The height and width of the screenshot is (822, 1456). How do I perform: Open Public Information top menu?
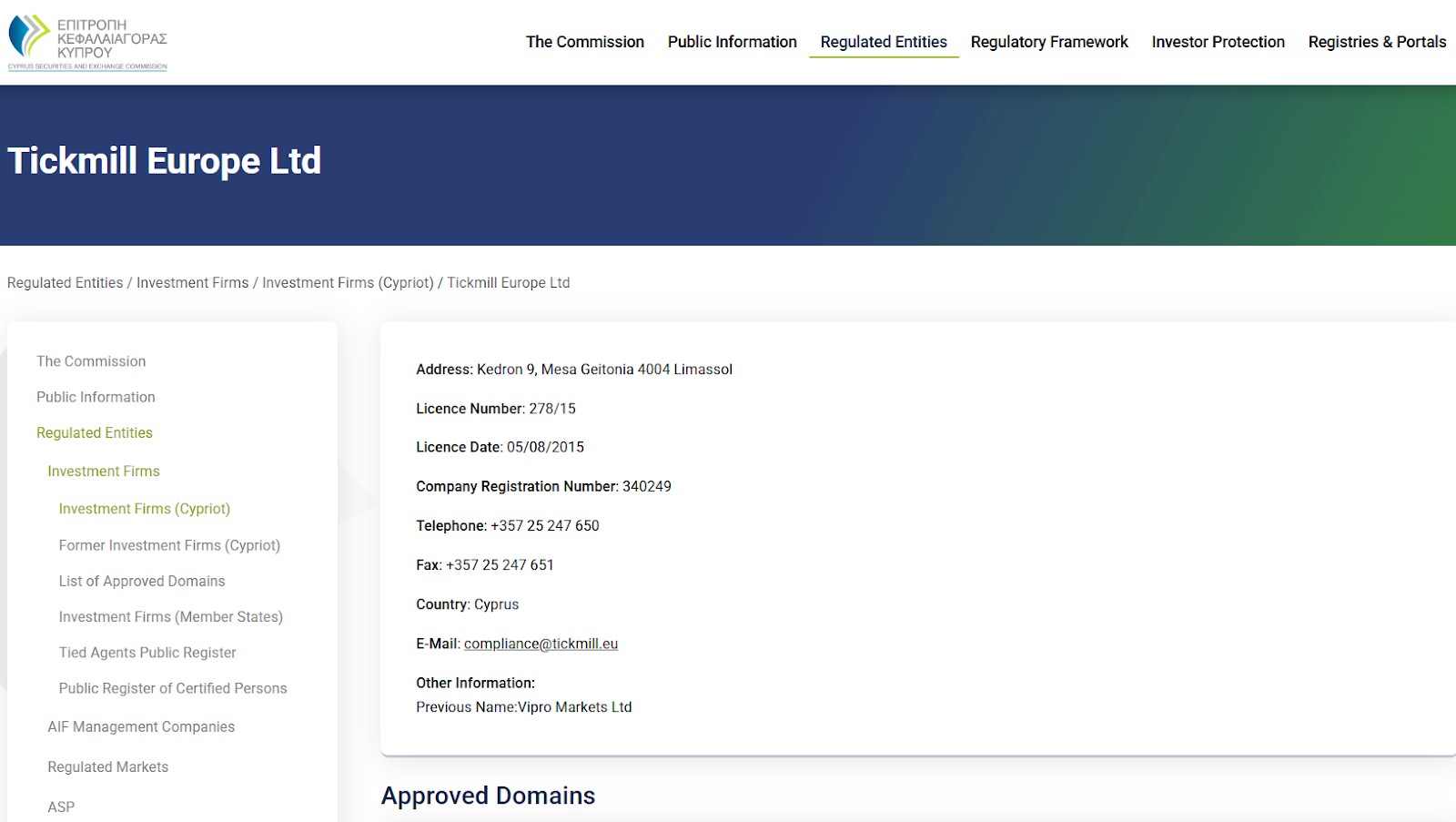click(733, 42)
